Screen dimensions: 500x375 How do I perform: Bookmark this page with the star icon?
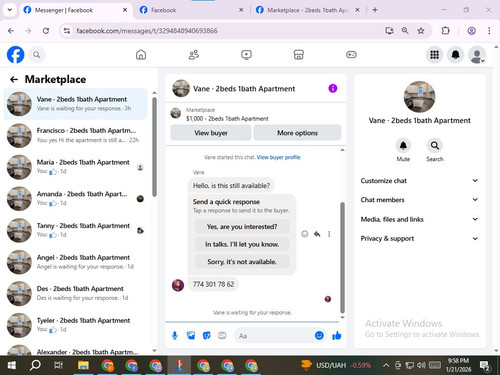[421, 31]
